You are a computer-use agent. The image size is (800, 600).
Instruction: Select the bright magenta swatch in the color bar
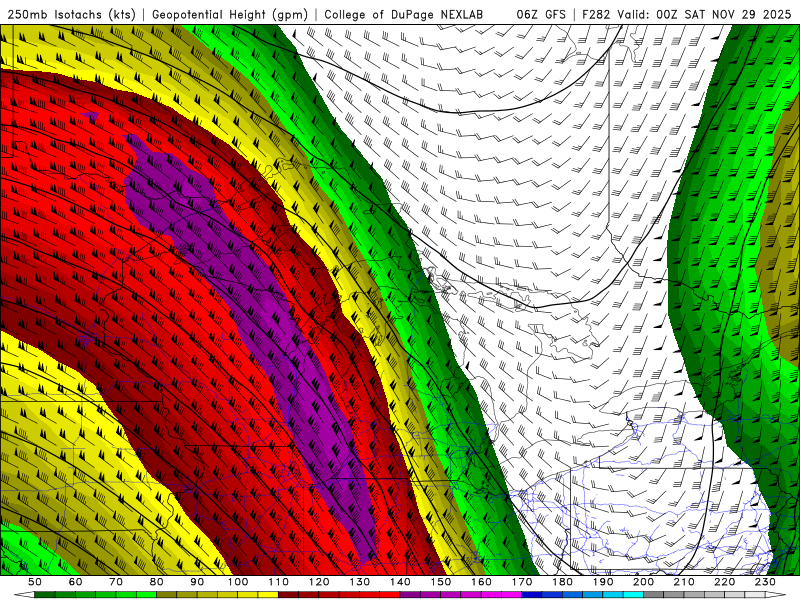click(x=511, y=595)
